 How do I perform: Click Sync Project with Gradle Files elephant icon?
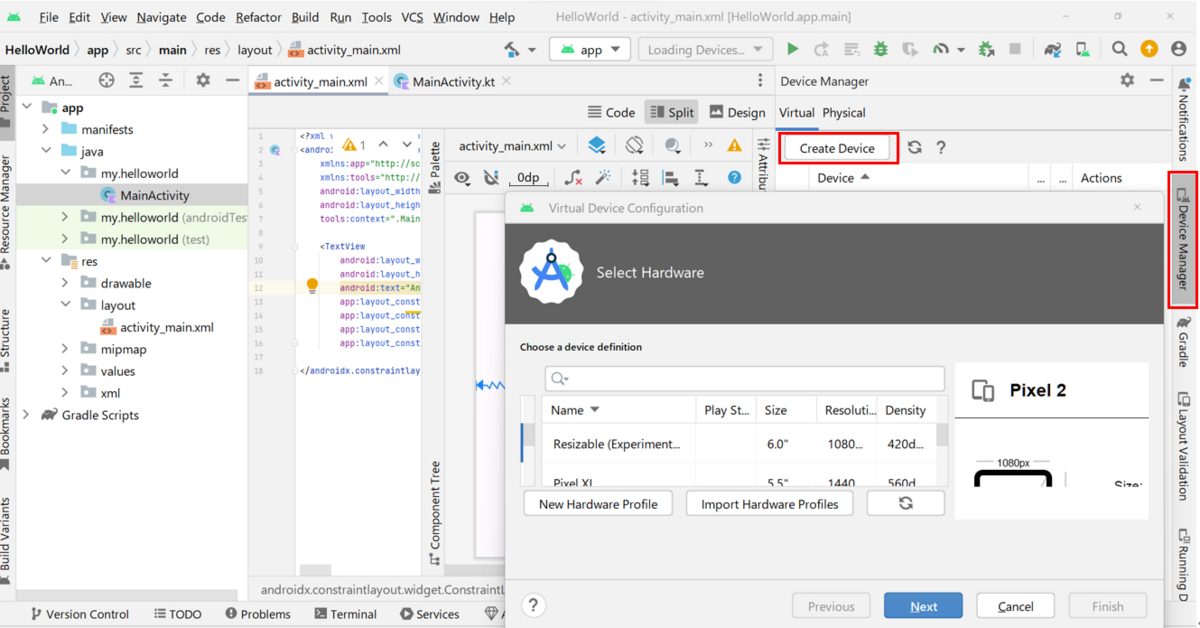(1053, 49)
